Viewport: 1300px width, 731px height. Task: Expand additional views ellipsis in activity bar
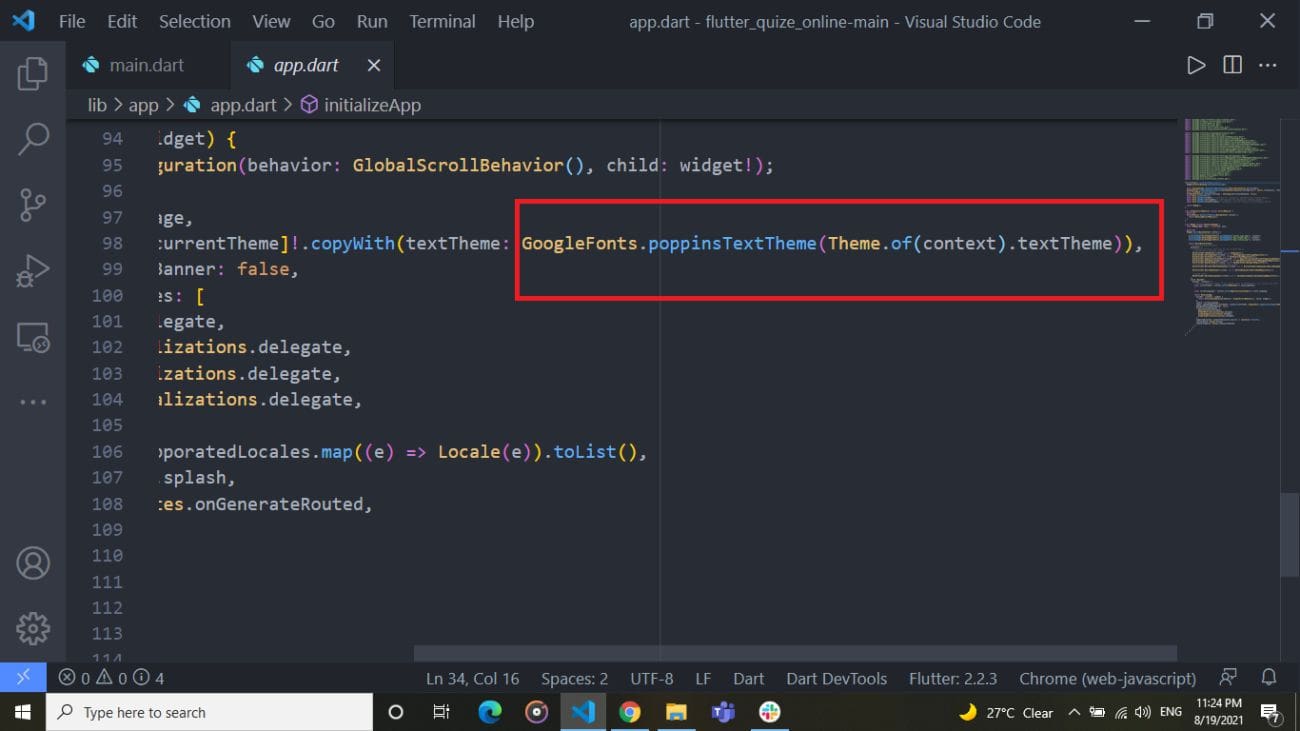point(33,402)
